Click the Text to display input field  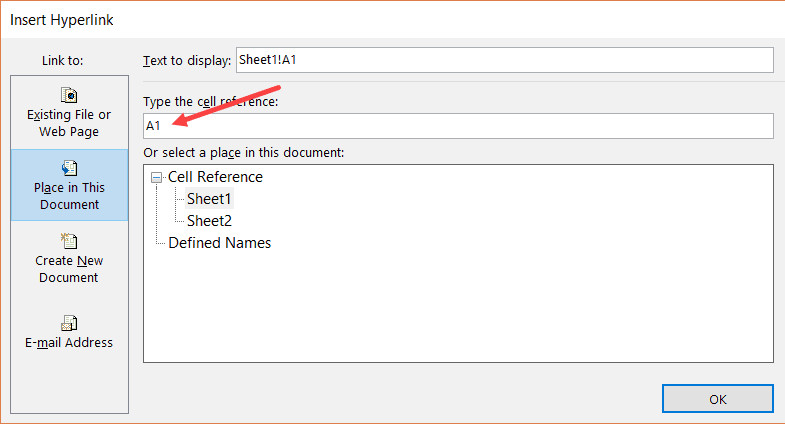tap(504, 60)
